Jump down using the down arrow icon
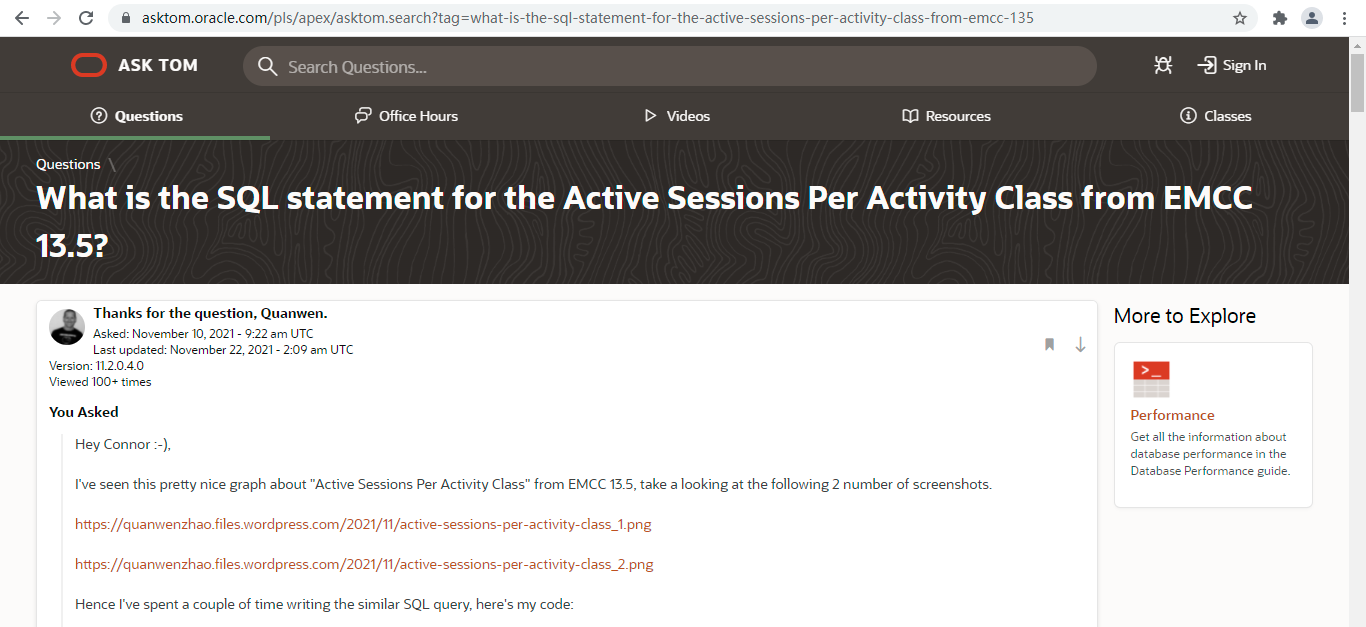 tap(1080, 344)
